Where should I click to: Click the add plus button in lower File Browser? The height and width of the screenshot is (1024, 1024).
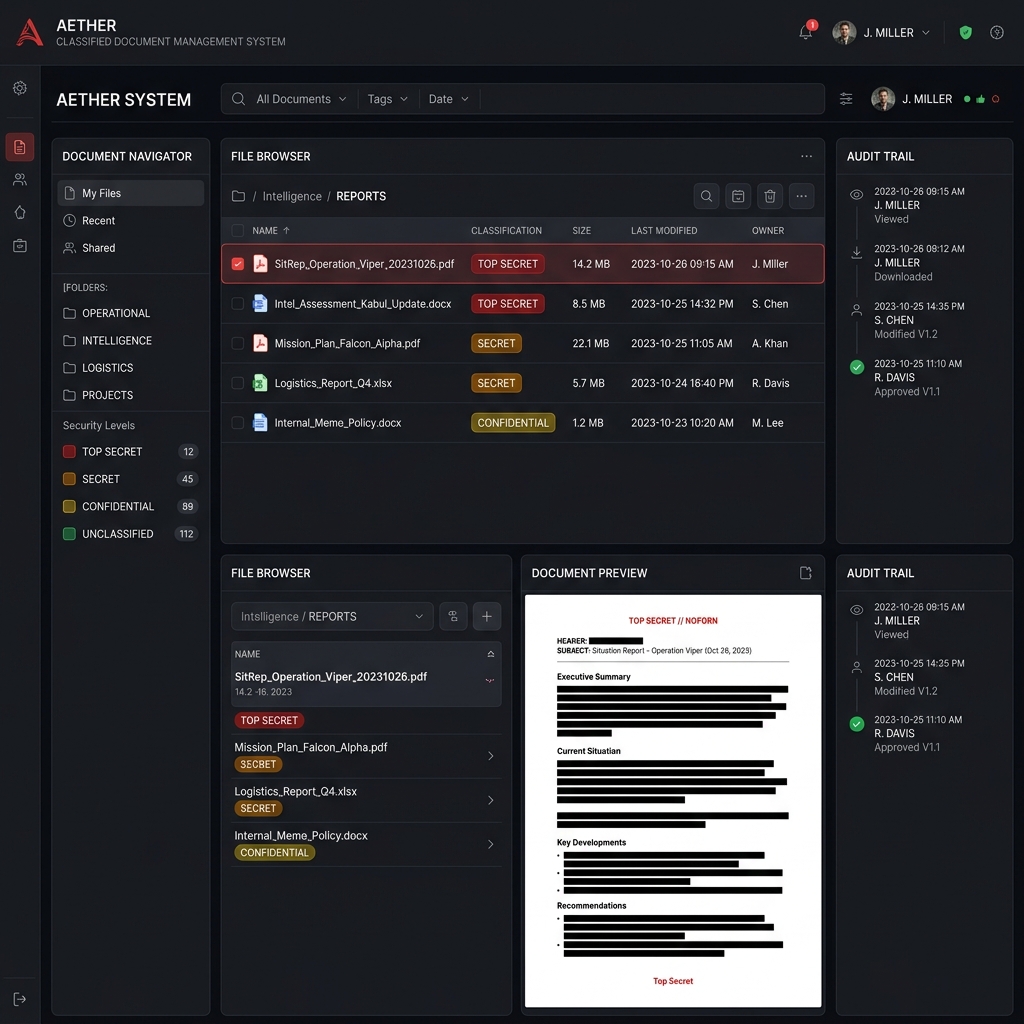coord(486,616)
